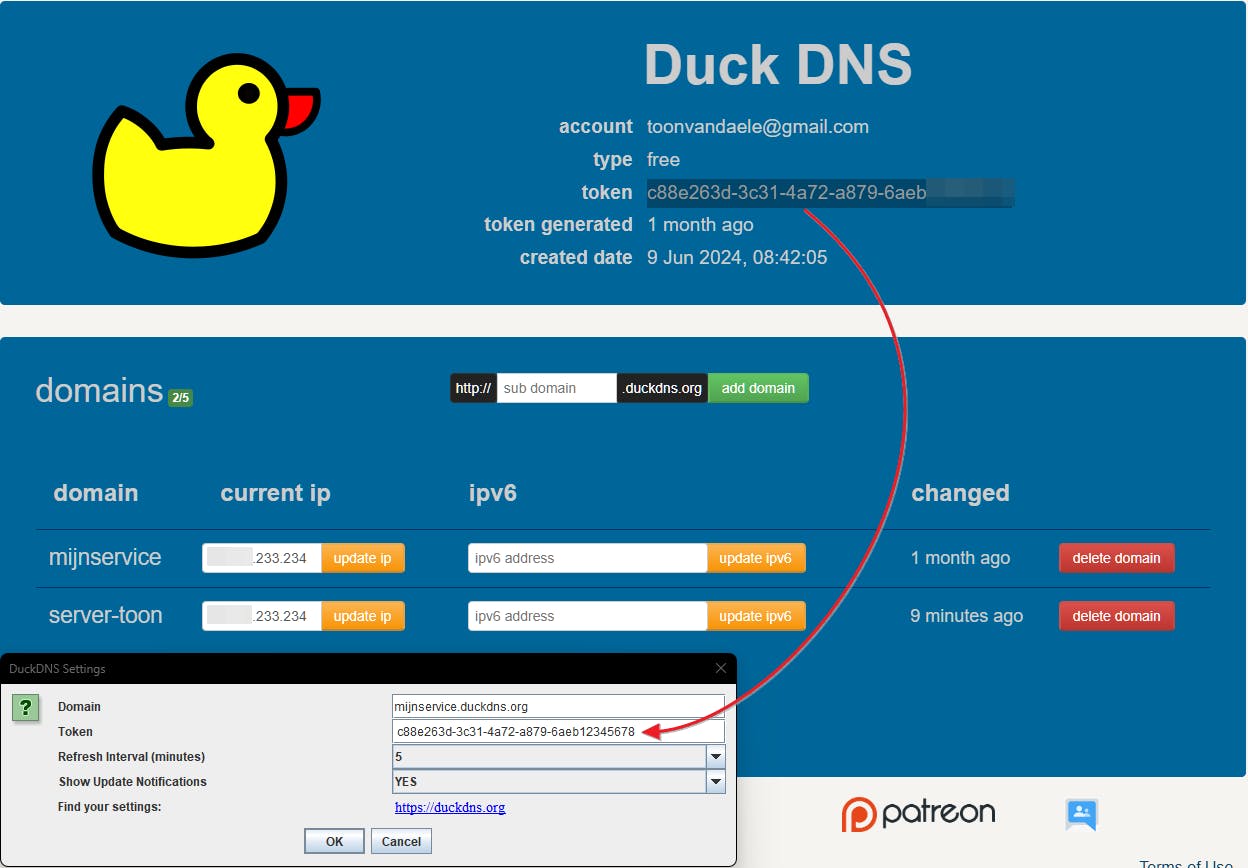Click the 'domains' section heading

click(99, 390)
